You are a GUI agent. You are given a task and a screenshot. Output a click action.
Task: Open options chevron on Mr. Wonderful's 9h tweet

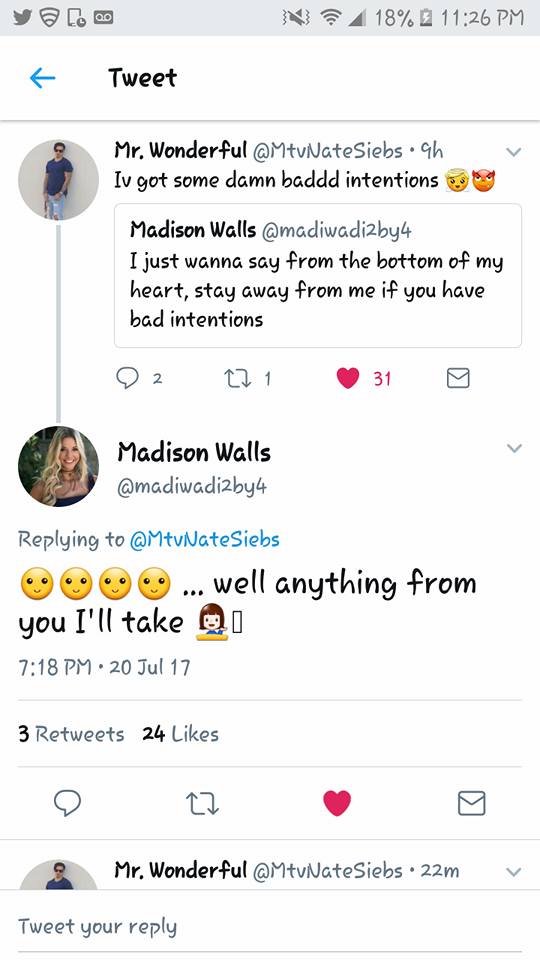514,151
